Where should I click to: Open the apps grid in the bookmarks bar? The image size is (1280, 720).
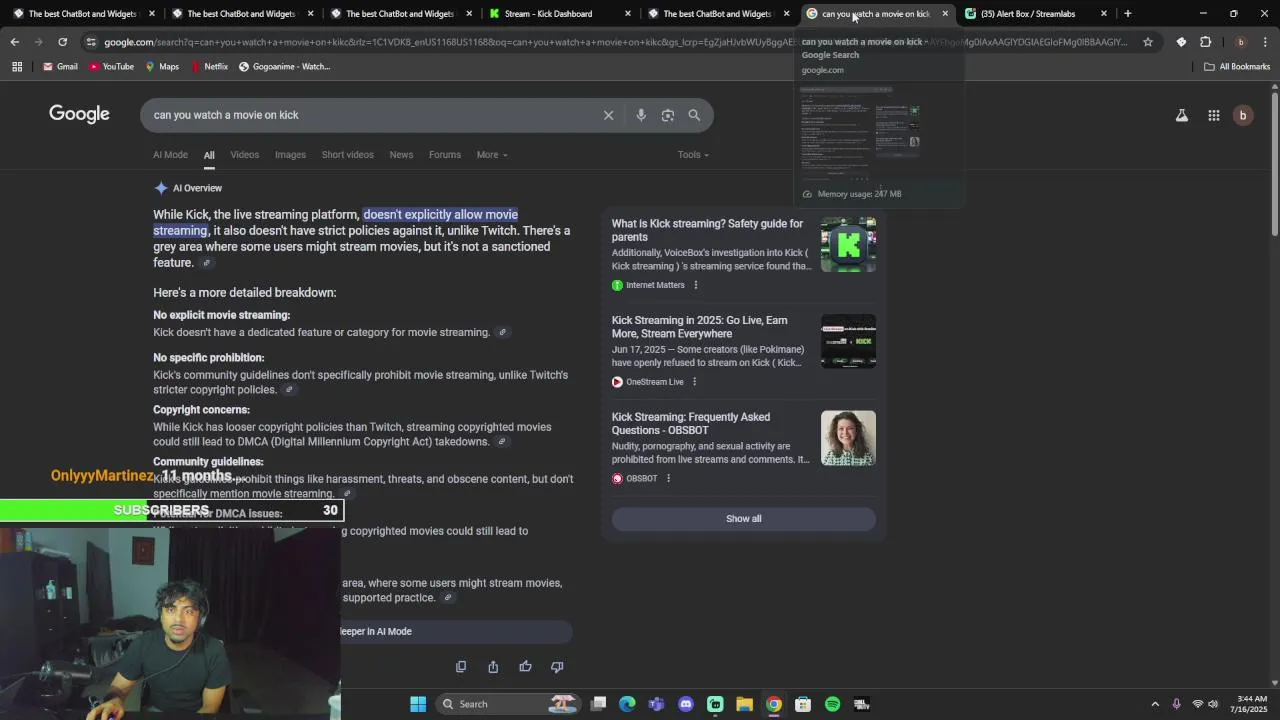coord(17,67)
